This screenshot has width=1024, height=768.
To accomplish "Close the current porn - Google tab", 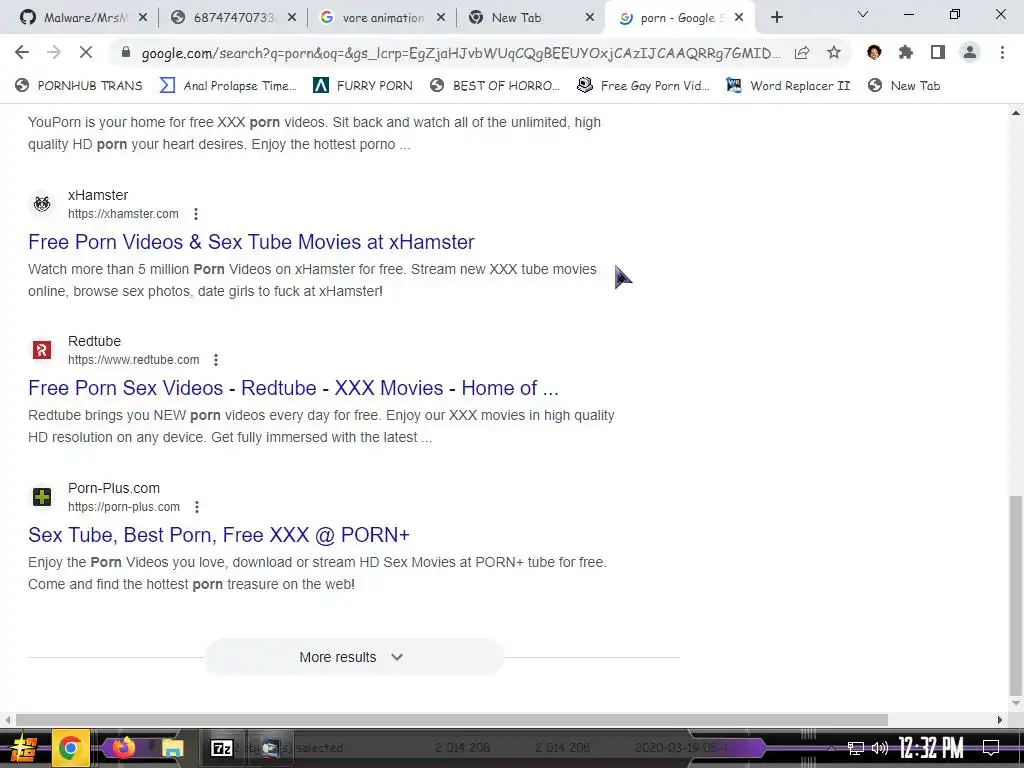I will 739,18.
